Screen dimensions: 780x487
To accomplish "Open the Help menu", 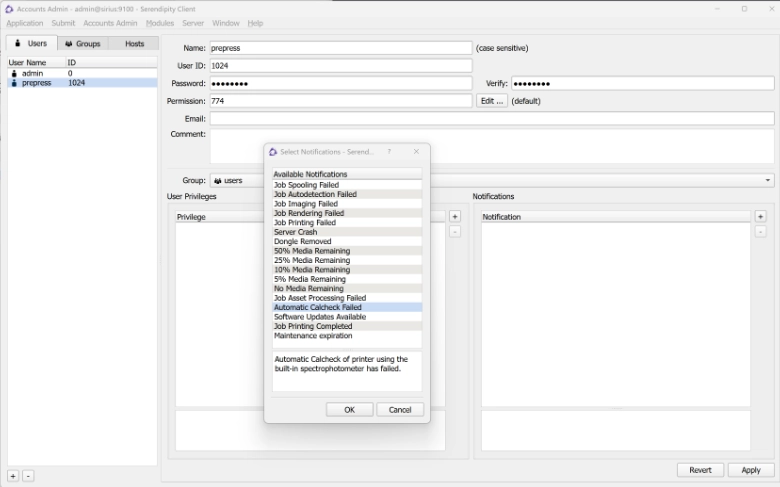I will 255,23.
